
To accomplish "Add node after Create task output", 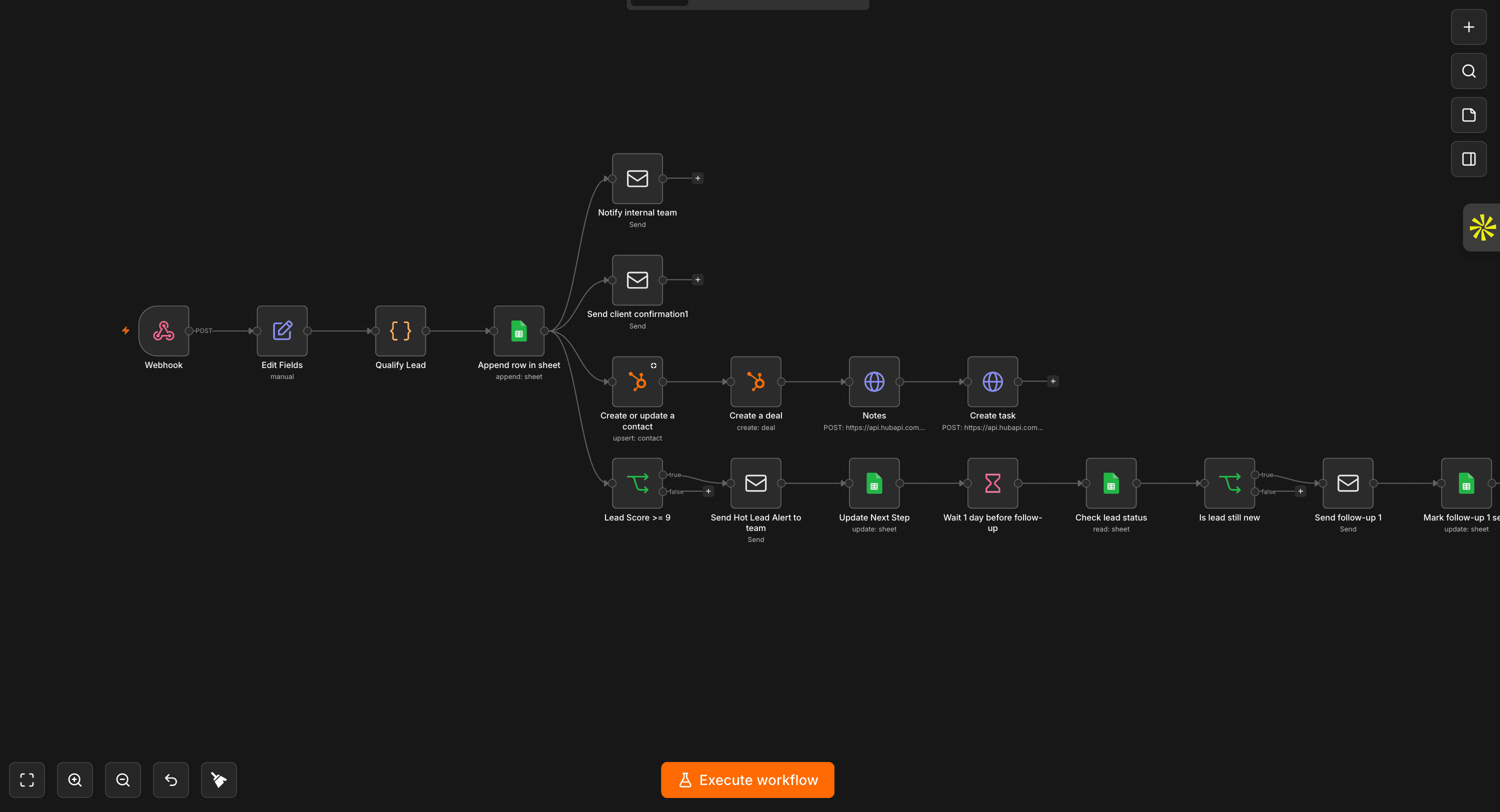I will [x=1053, y=381].
